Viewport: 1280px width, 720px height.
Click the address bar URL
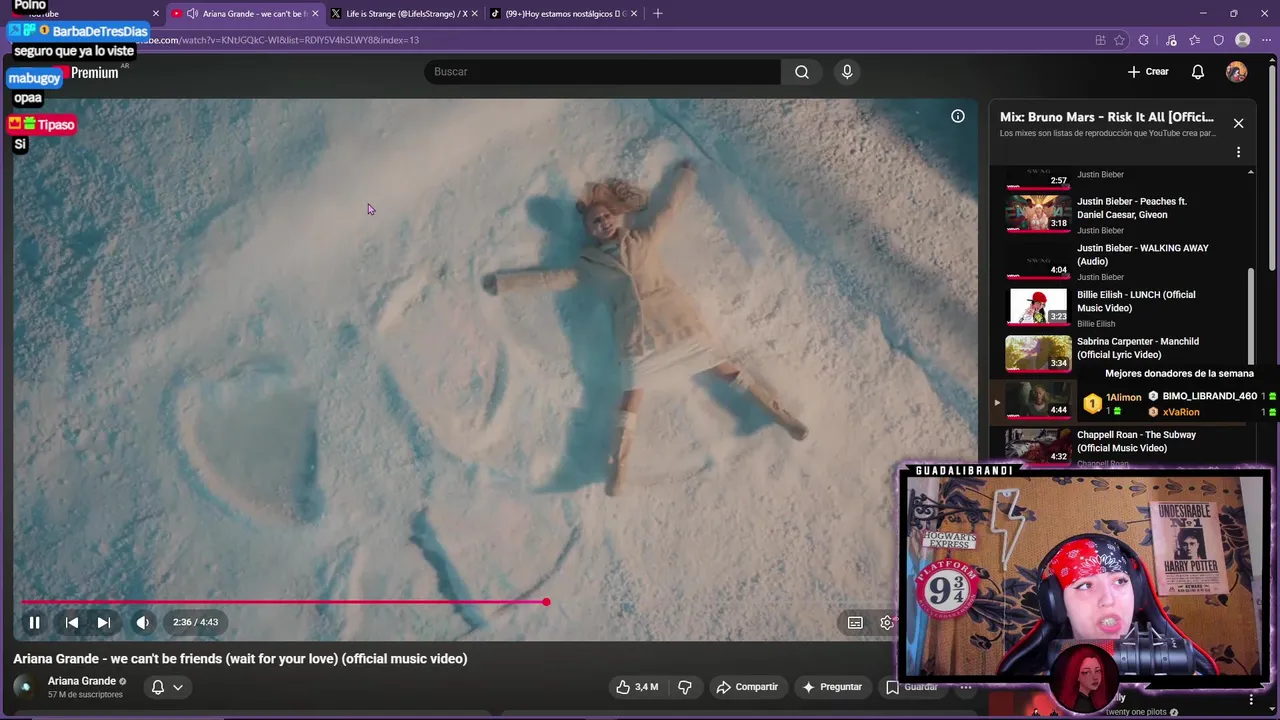coord(284,40)
